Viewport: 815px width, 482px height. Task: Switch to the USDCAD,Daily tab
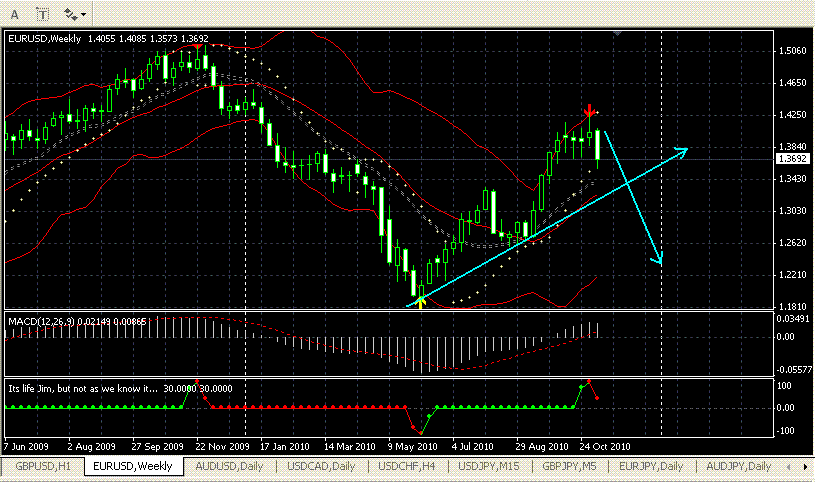click(x=321, y=466)
